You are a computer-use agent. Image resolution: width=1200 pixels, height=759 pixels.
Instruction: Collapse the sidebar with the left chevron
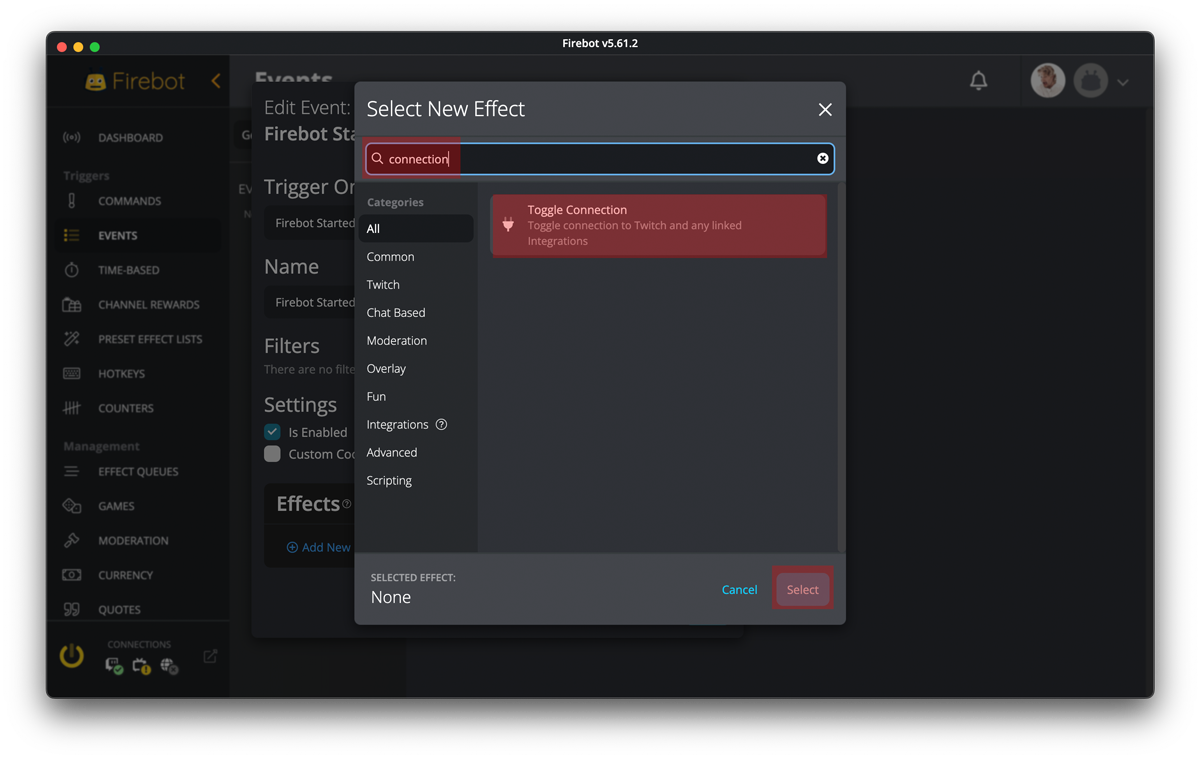[x=216, y=81]
